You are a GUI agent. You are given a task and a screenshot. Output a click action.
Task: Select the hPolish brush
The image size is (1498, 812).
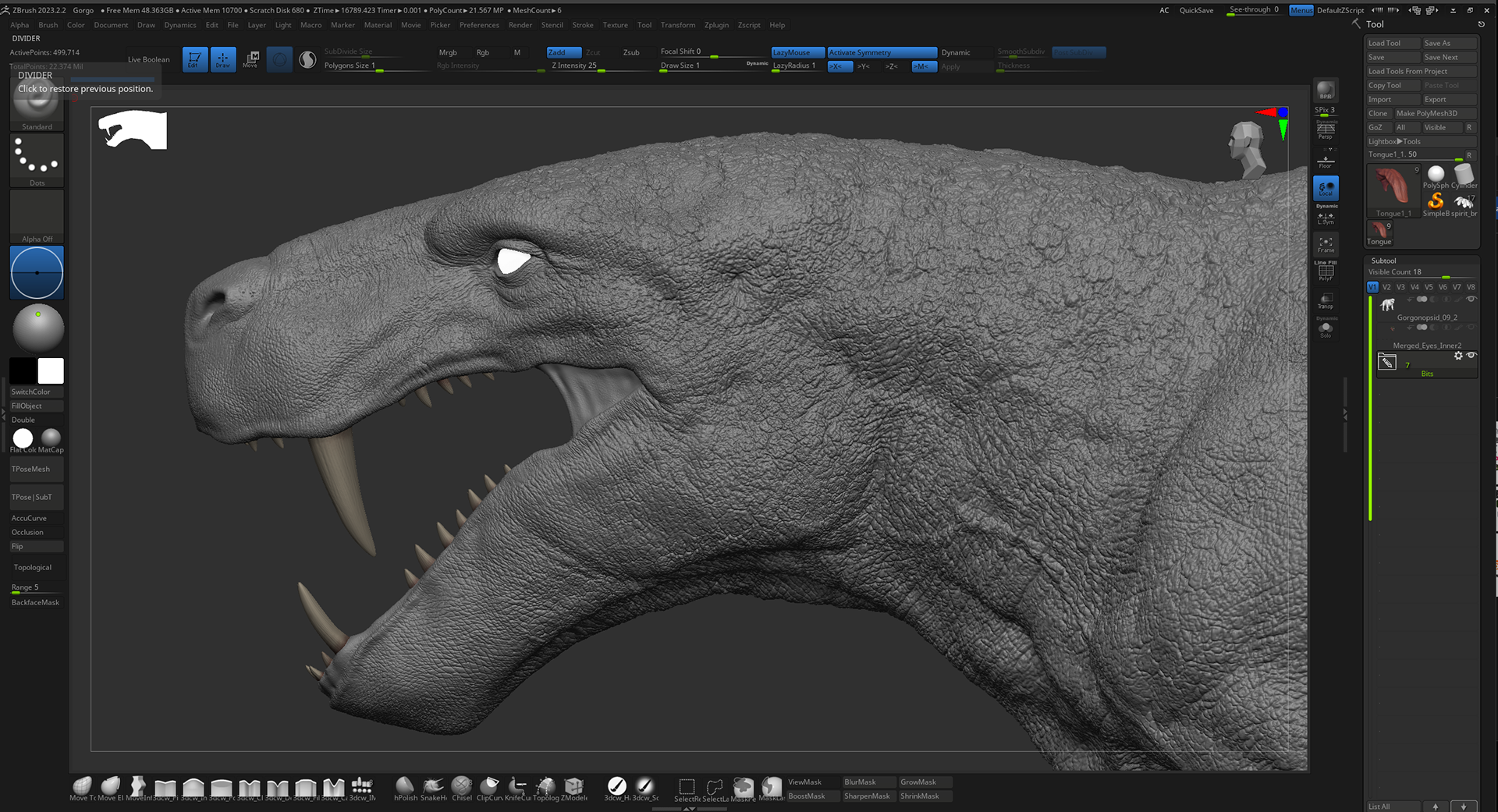(405, 786)
